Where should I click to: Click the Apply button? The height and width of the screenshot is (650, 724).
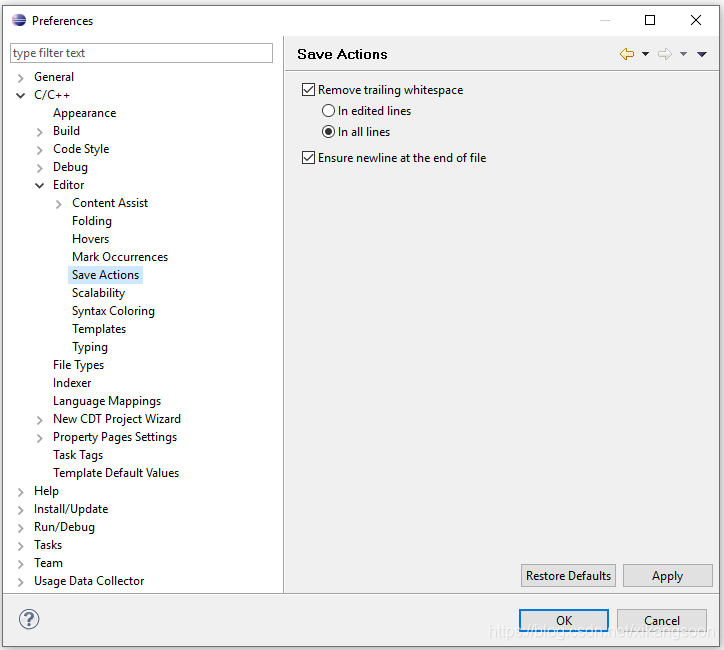click(x=668, y=576)
